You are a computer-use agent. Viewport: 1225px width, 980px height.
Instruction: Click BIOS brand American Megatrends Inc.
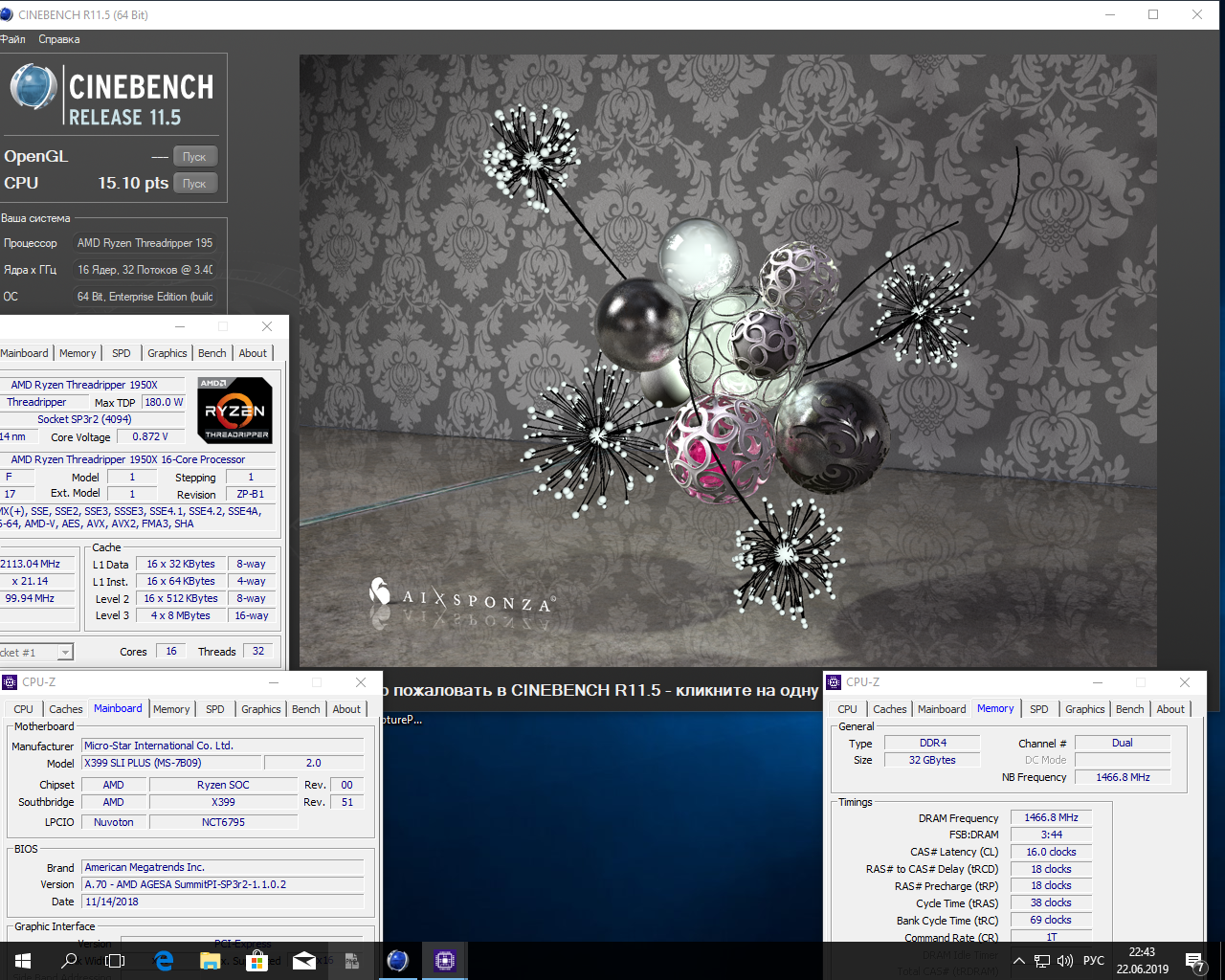222,867
